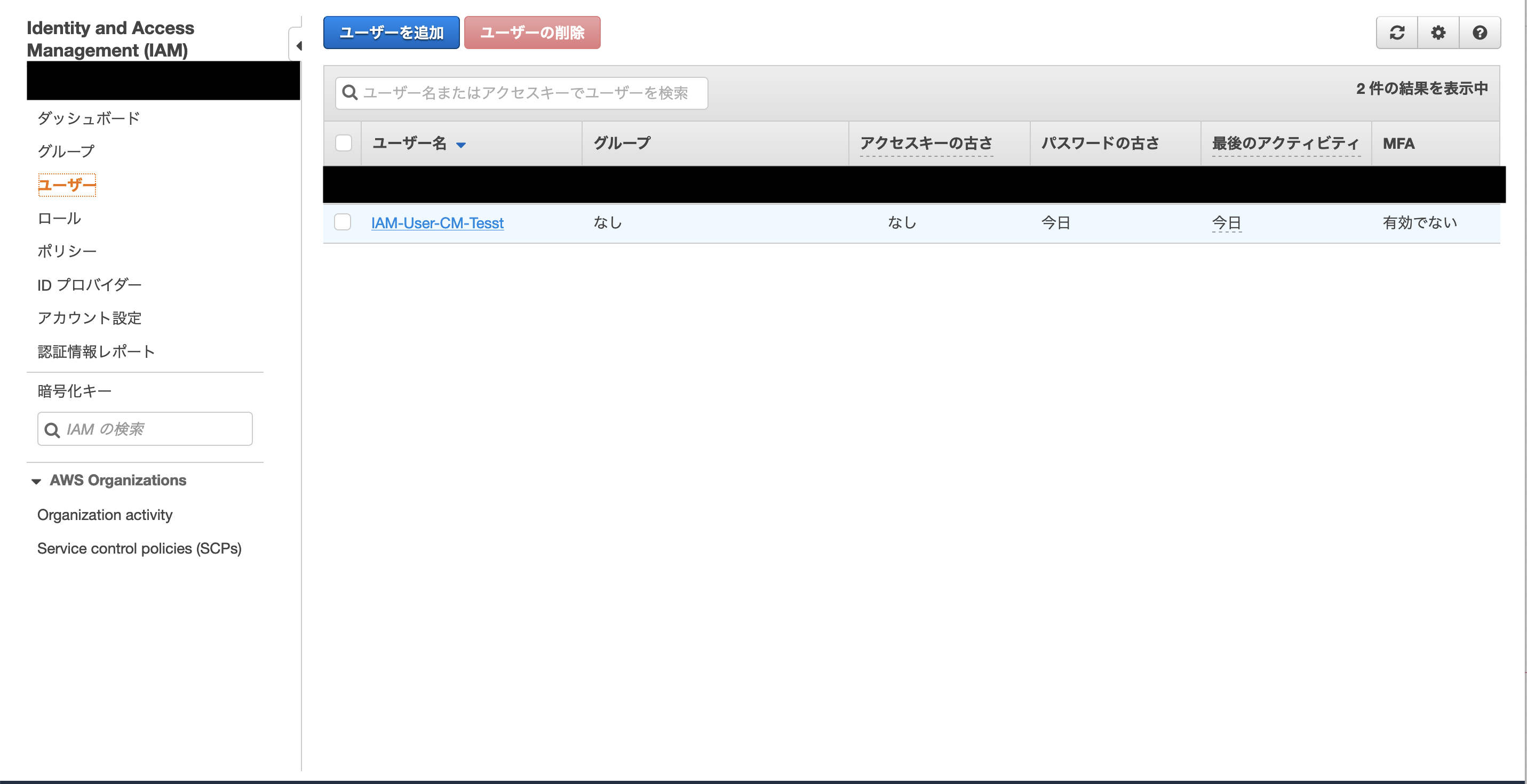The width and height of the screenshot is (1527, 784).
Task: Open ロール page in sidebar
Action: pos(59,218)
